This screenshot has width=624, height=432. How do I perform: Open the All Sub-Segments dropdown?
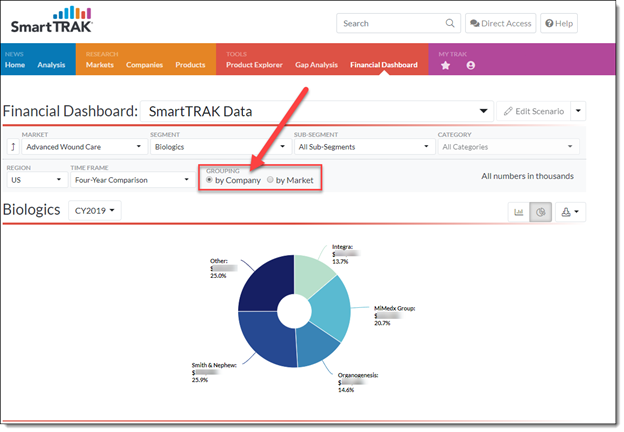tap(364, 147)
